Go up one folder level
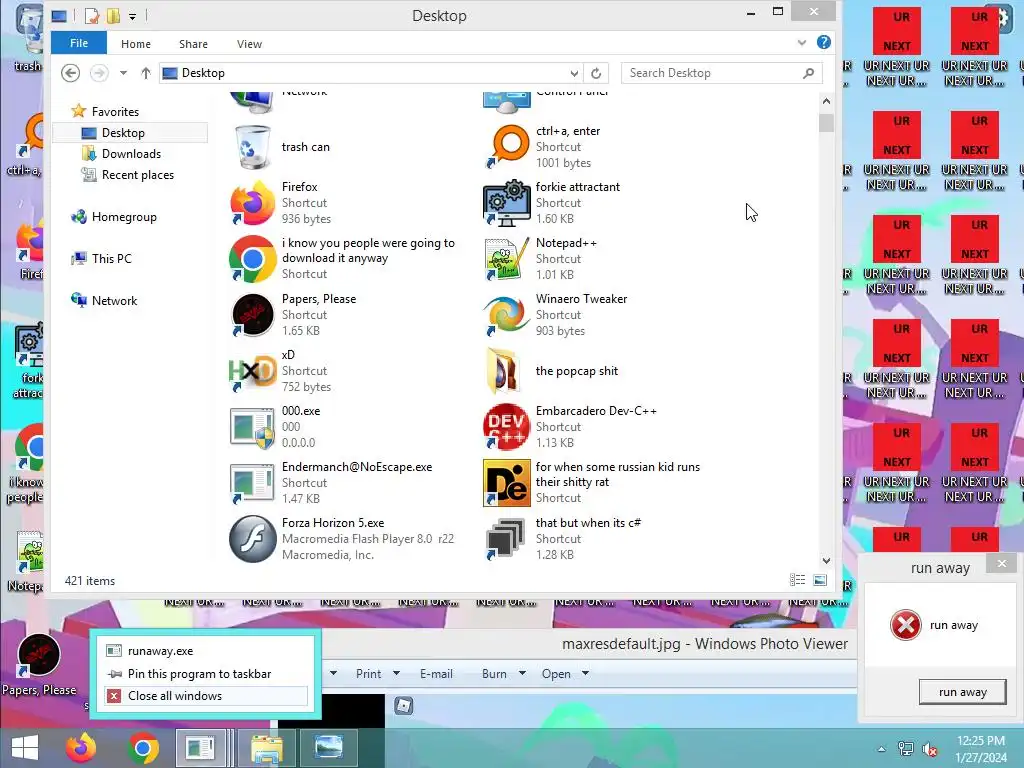The width and height of the screenshot is (1024, 768). [x=146, y=73]
